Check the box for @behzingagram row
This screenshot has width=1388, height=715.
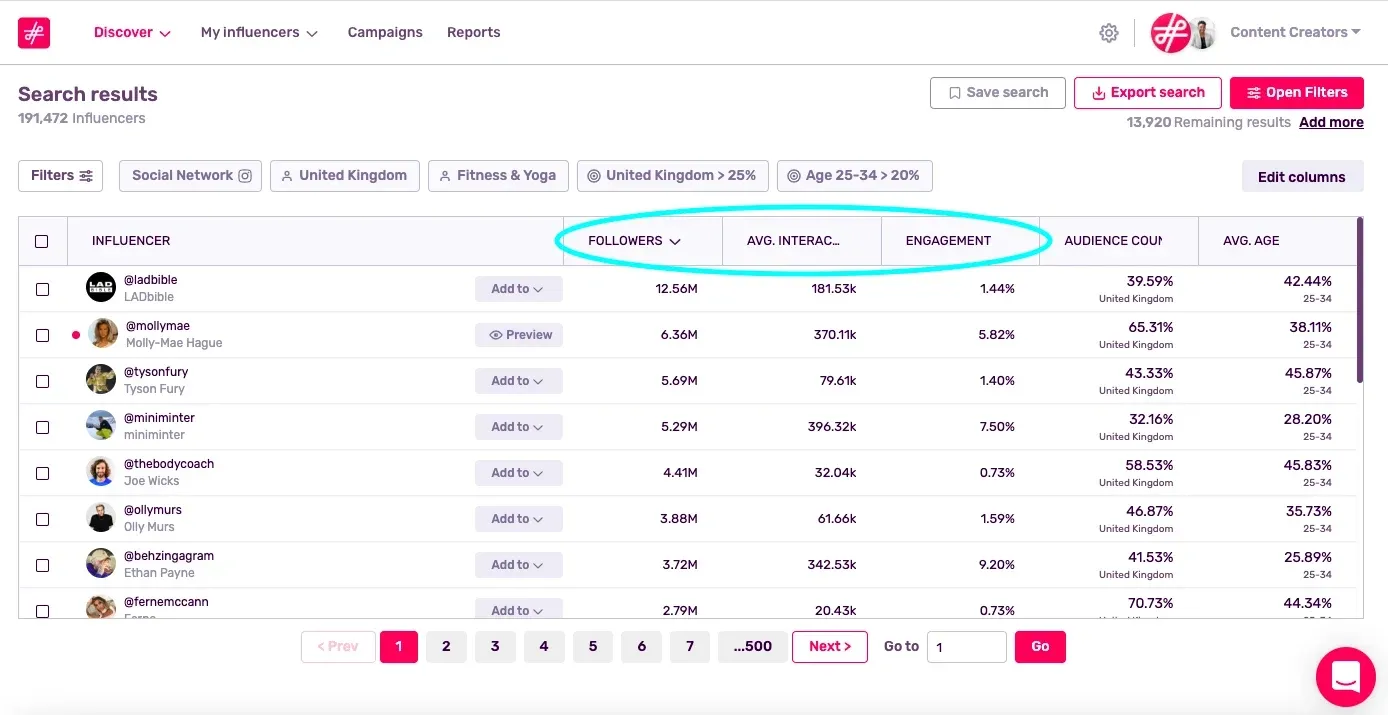tap(42, 565)
